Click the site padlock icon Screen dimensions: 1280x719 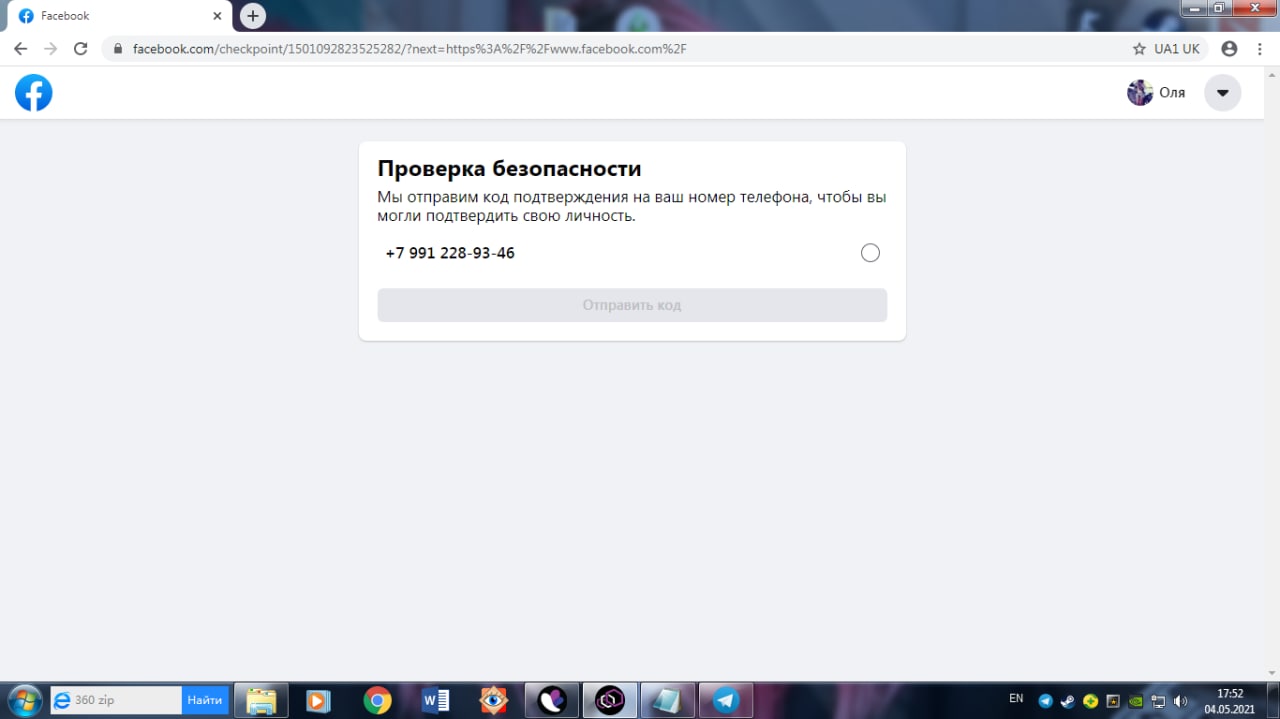(x=118, y=48)
